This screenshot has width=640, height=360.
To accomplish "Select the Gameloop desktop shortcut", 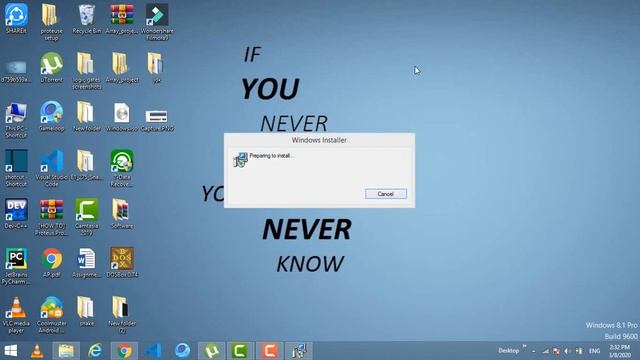I will point(51,116).
